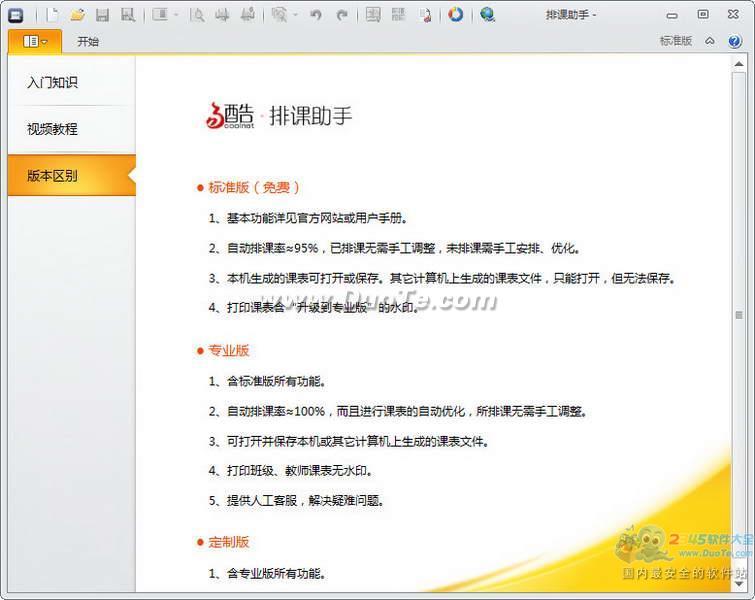
Task: Click the vertical scrollbar thumb
Action: [739, 315]
